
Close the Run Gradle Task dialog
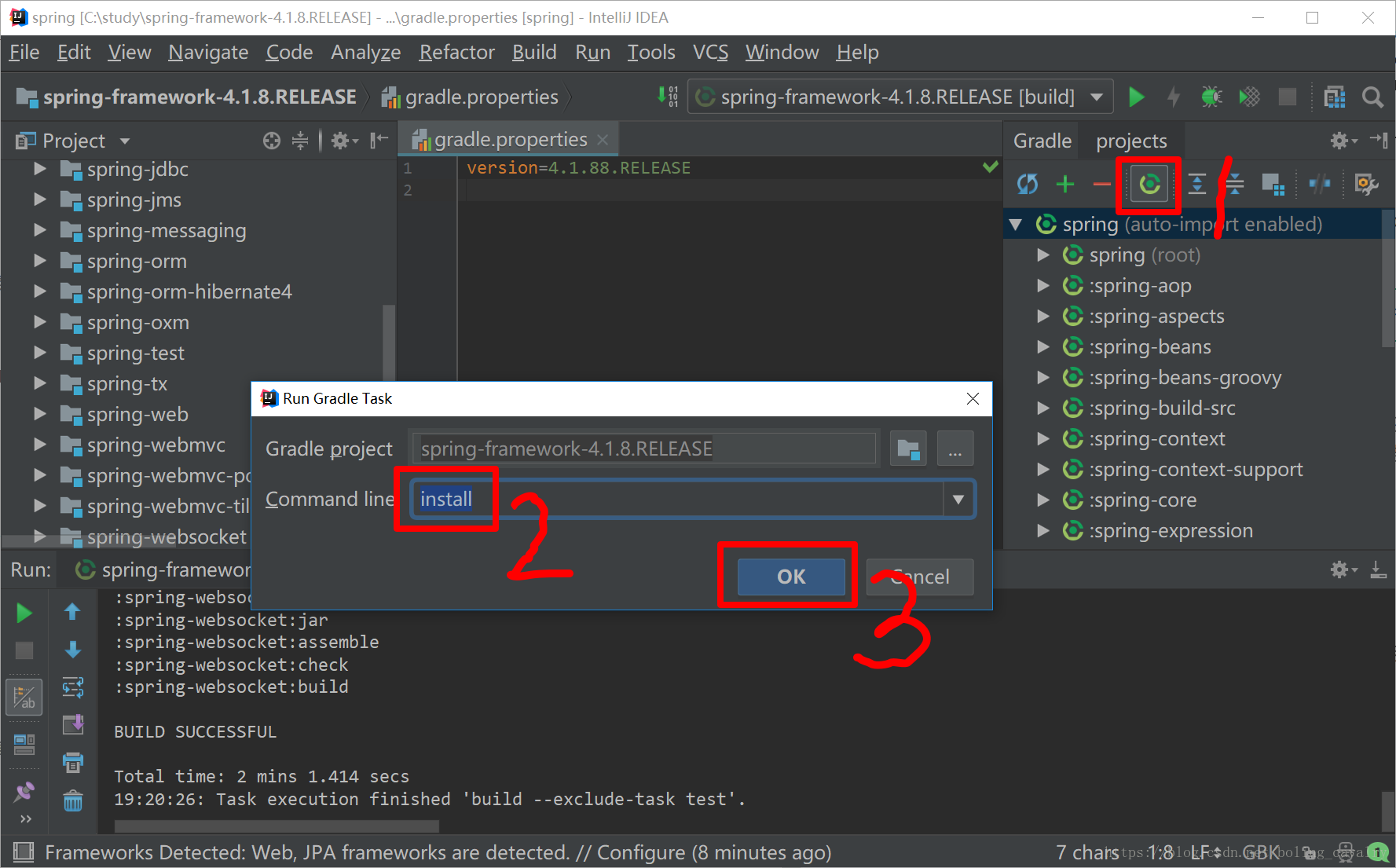[973, 399]
